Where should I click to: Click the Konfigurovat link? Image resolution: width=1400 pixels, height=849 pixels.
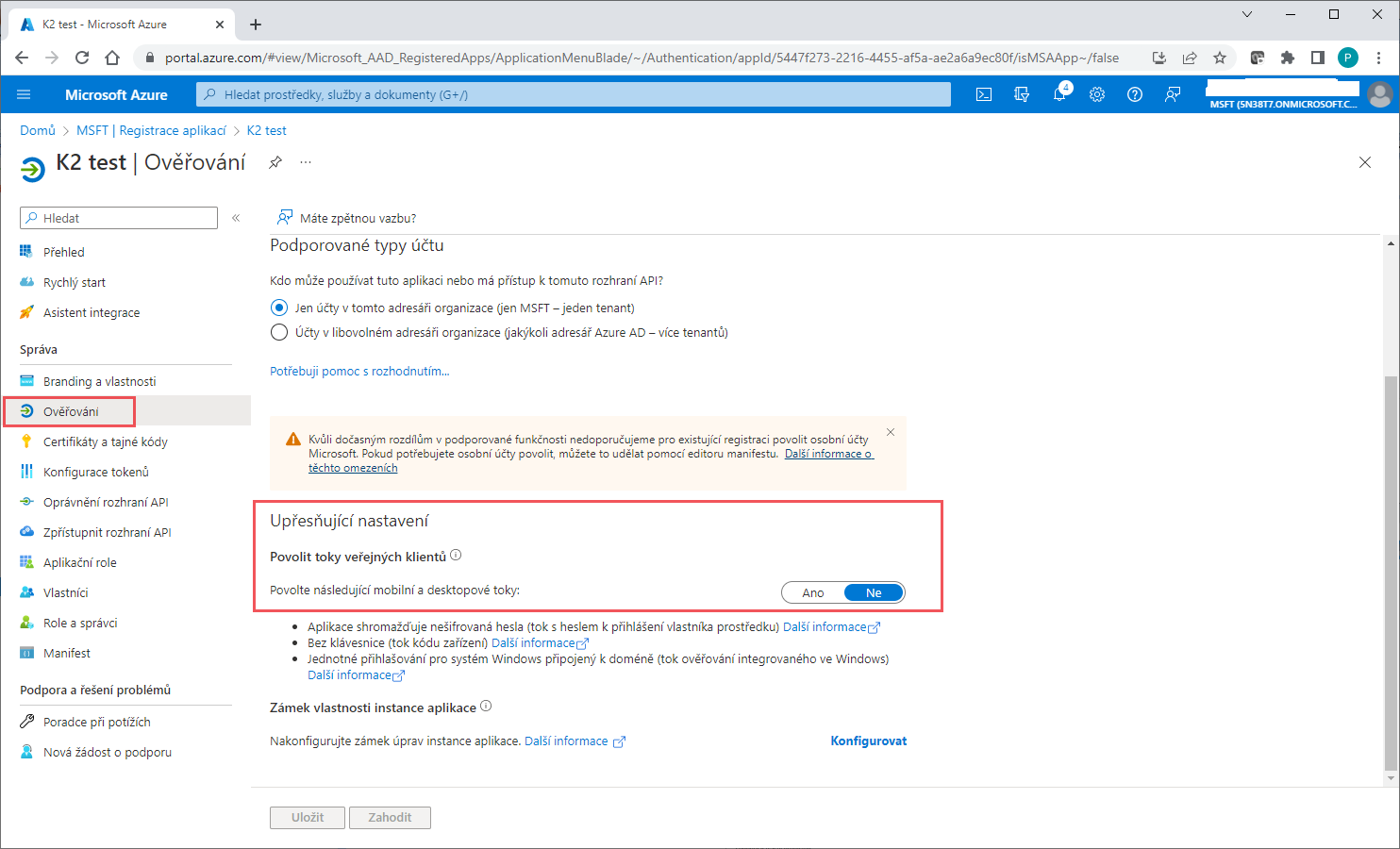868,741
